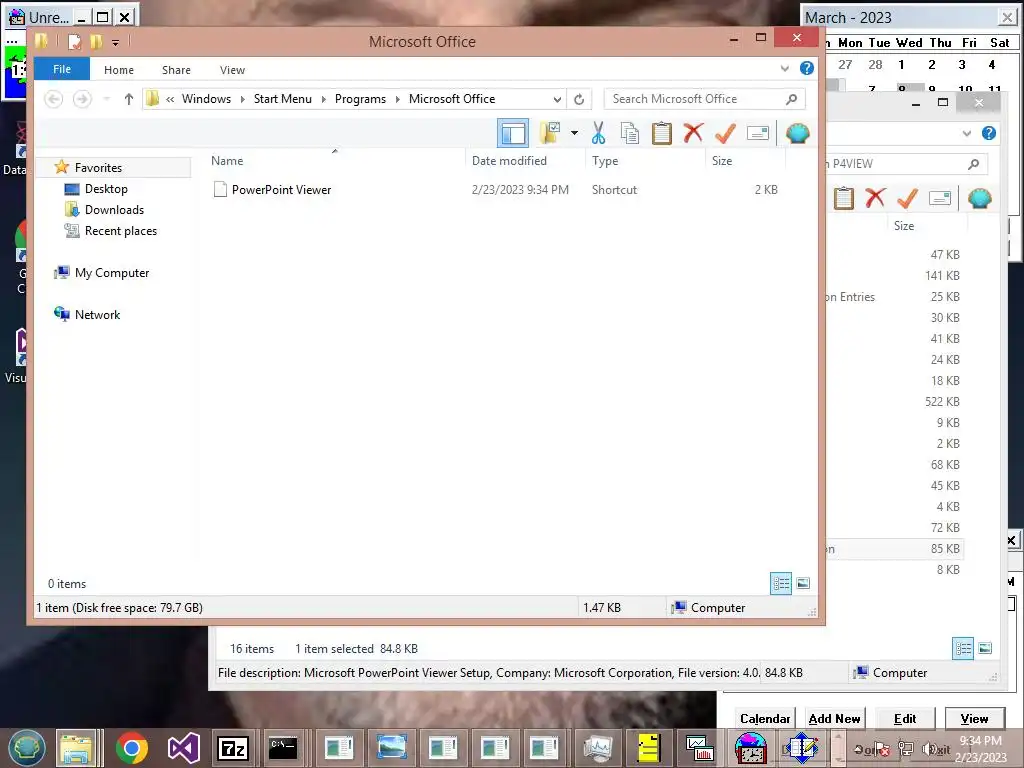Sort by the Name column header
The height and width of the screenshot is (768, 1024).
pyautogui.click(x=227, y=161)
